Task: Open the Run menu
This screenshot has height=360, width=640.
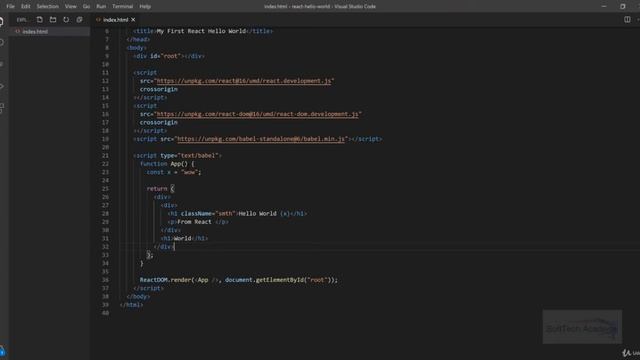Action: (101, 7)
